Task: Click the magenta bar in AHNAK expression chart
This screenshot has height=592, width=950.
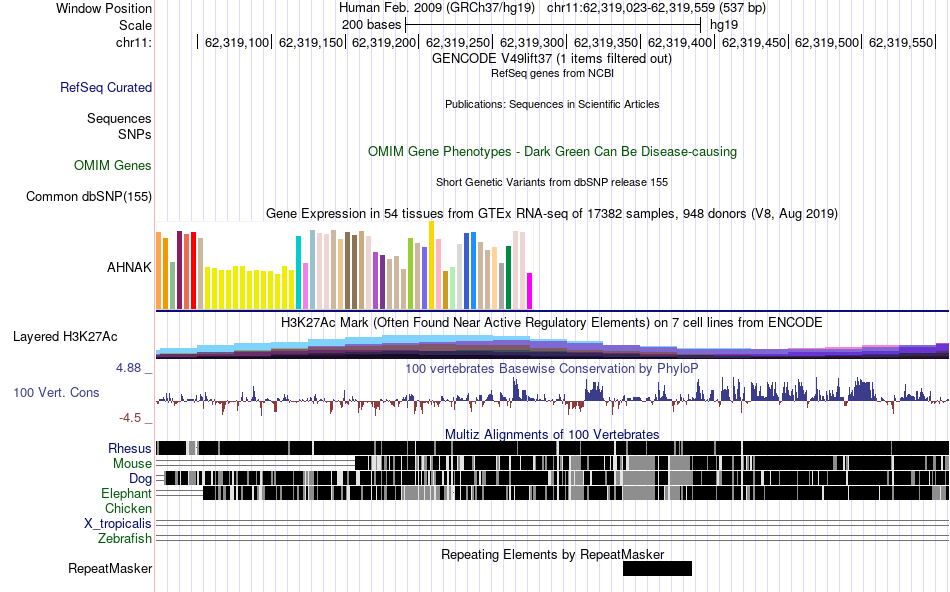Action: point(530,291)
